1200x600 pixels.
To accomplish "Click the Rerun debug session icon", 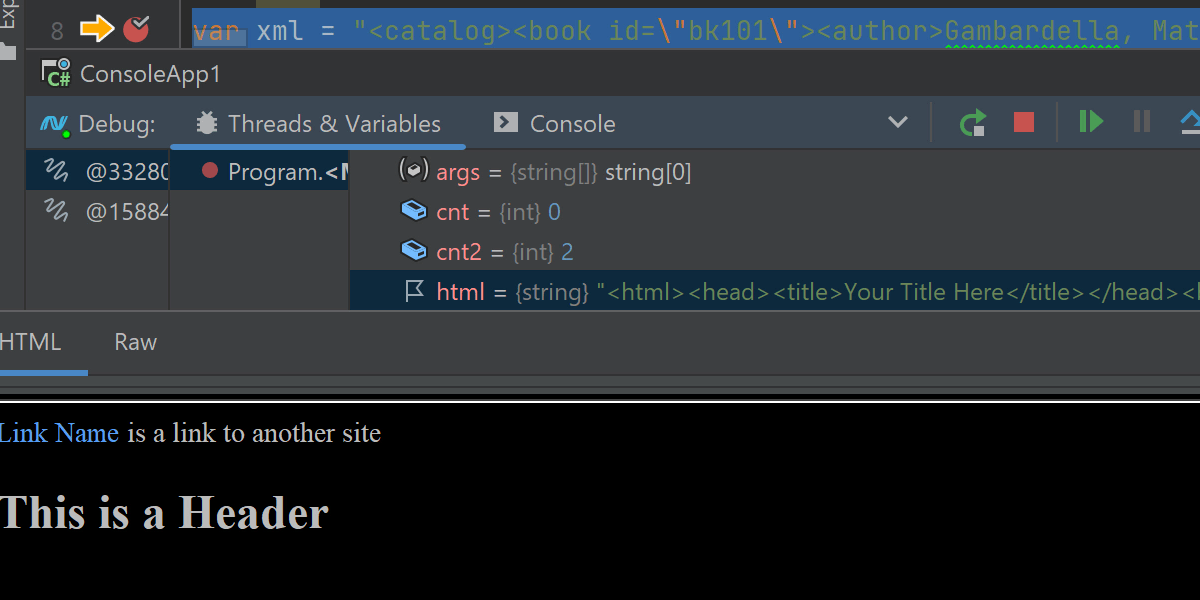I will coord(972,123).
